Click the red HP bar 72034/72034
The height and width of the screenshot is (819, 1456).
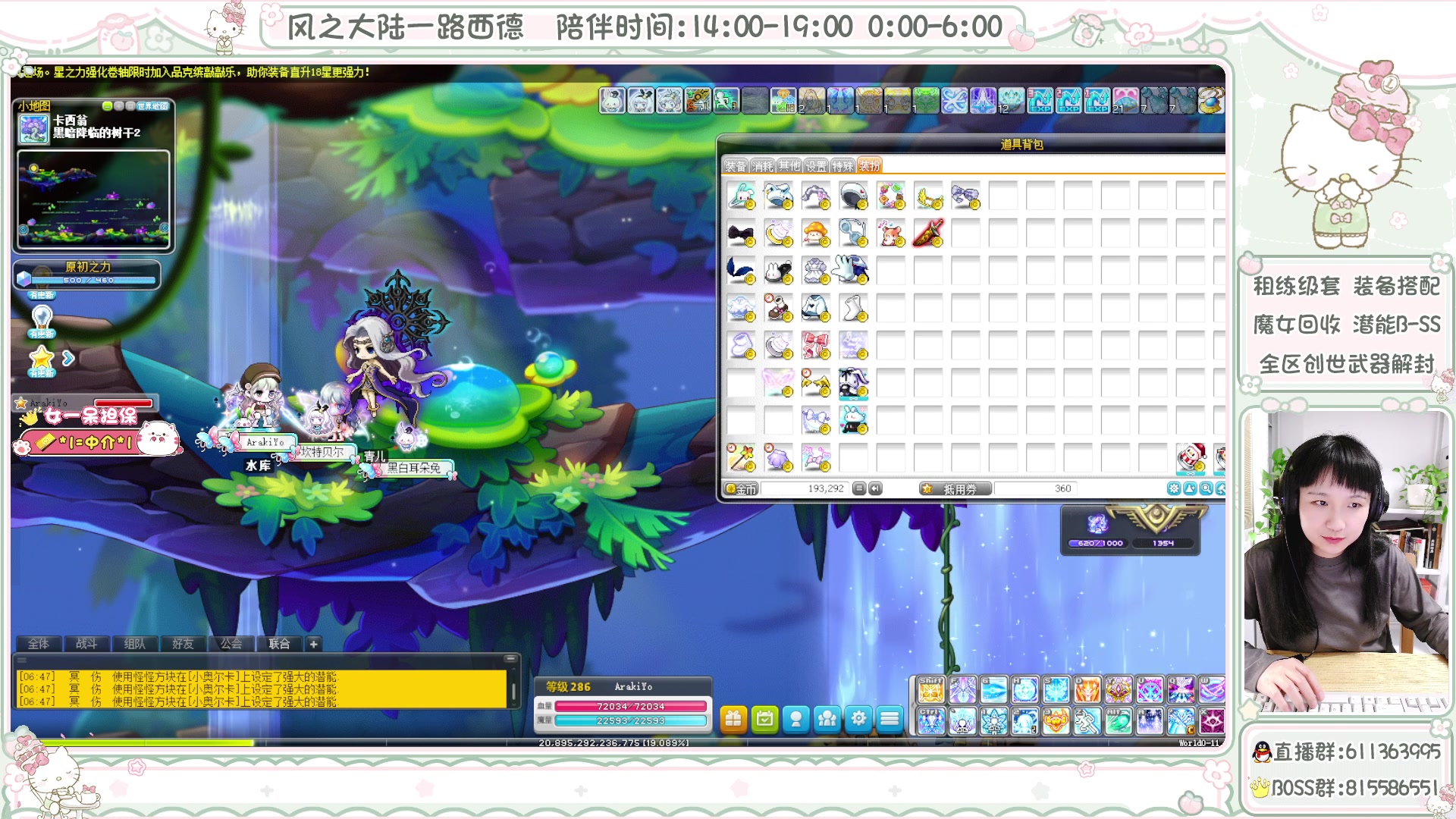pyautogui.click(x=630, y=706)
